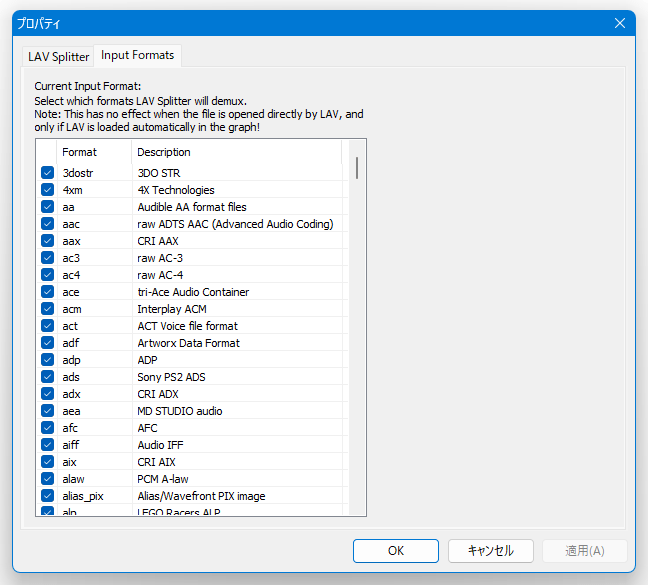The height and width of the screenshot is (585, 648).
Task: Toggle the ac4 format checkbox
Action: click(48, 275)
